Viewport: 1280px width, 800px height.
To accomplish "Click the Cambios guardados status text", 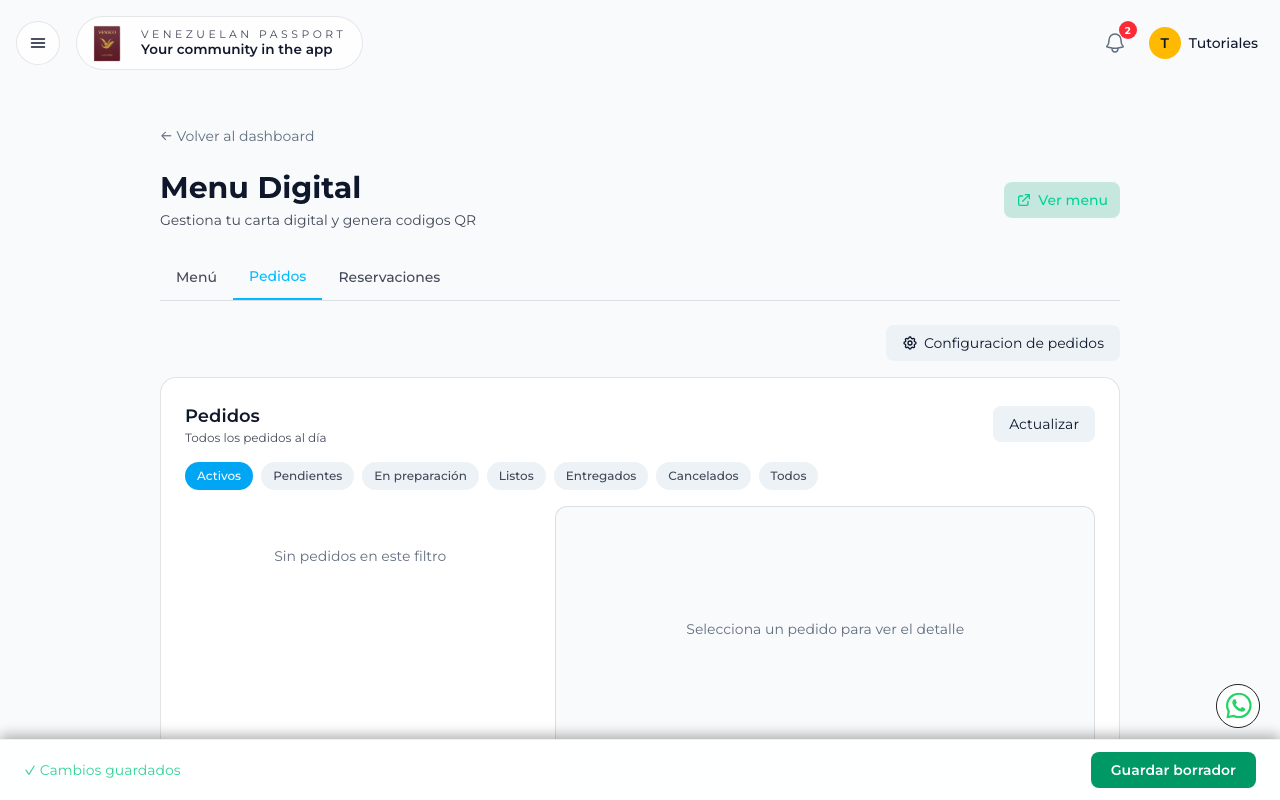I will click(x=102, y=770).
